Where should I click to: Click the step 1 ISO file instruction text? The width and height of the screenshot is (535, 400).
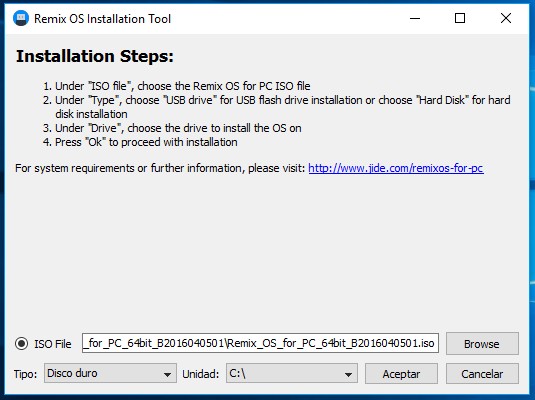177,86
